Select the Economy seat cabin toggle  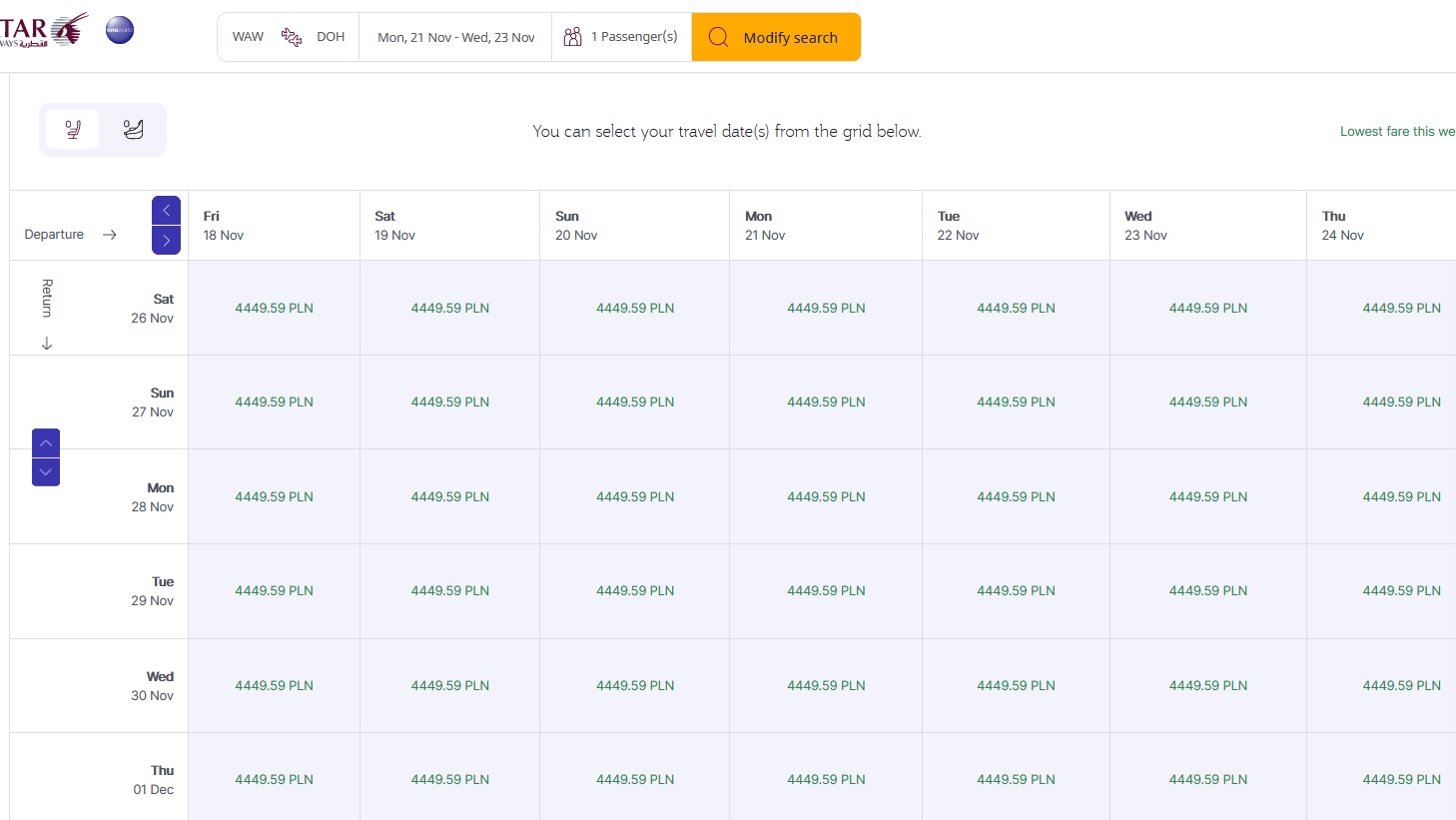click(73, 129)
